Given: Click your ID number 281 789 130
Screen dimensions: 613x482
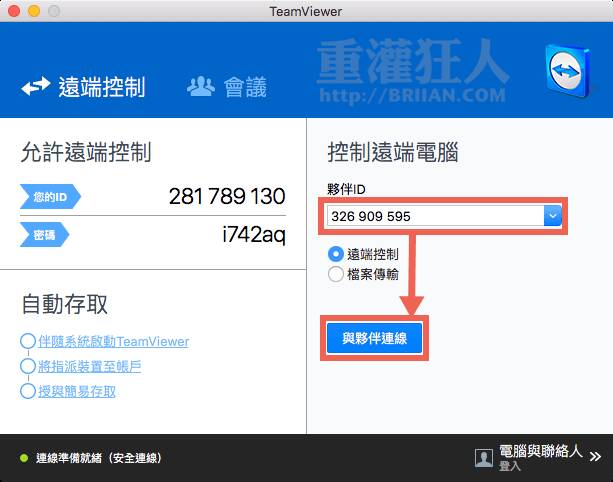Looking at the screenshot, I should click(227, 196).
